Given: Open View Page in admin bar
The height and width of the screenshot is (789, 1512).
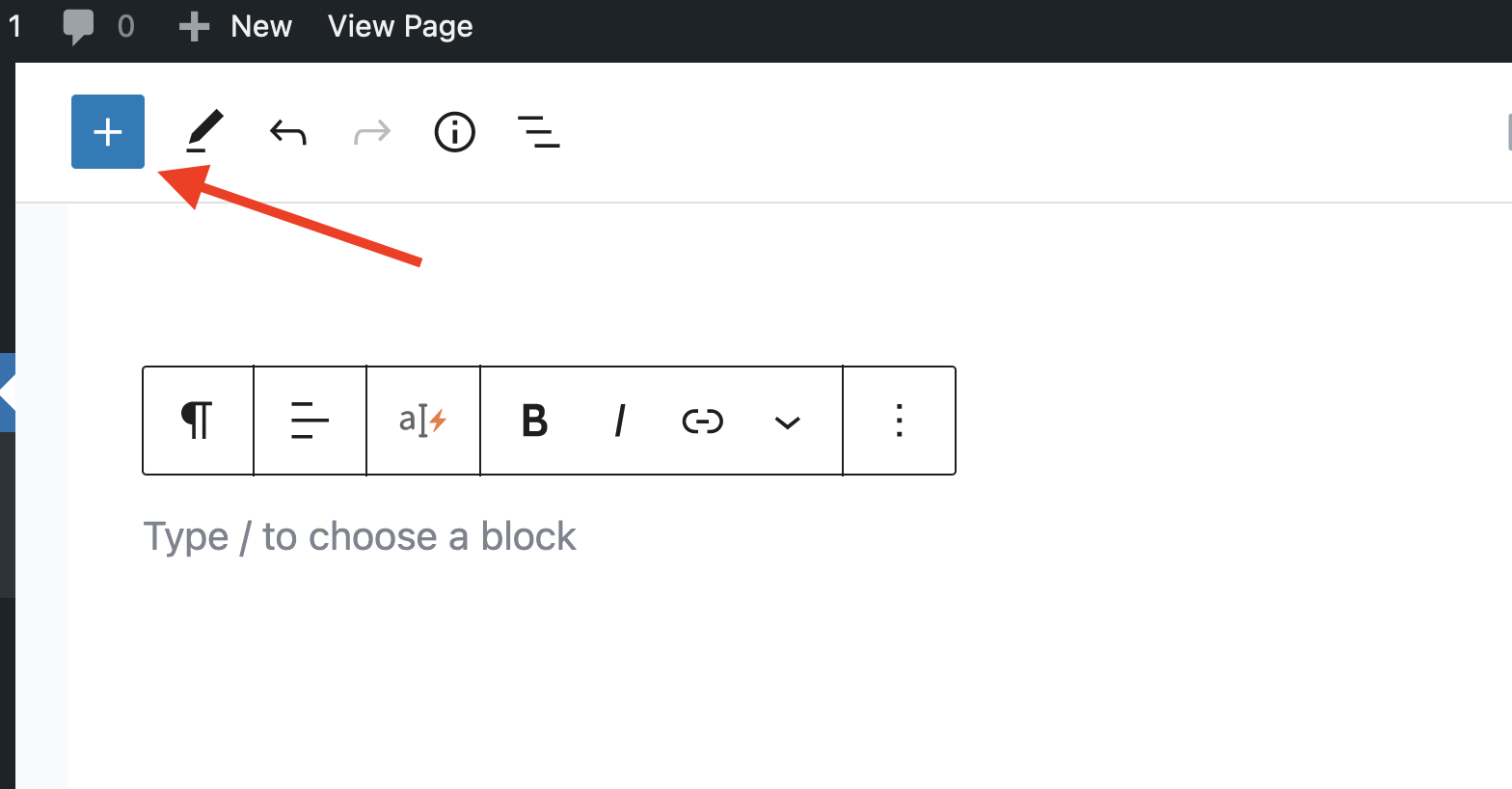Looking at the screenshot, I should click(400, 26).
